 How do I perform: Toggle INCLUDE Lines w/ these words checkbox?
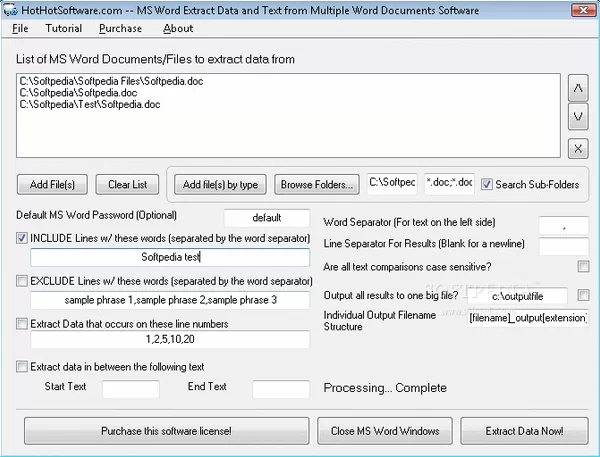pos(23,238)
